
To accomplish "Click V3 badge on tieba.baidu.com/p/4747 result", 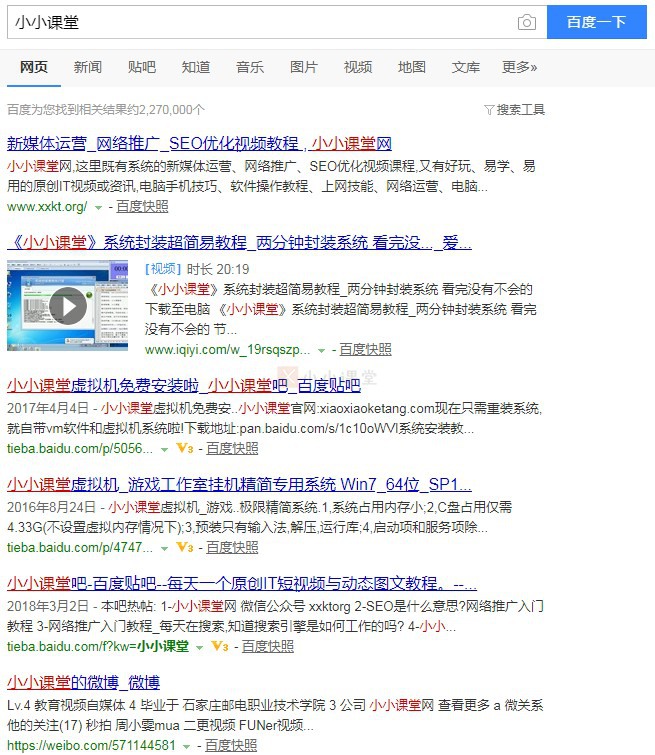I will (185, 547).
